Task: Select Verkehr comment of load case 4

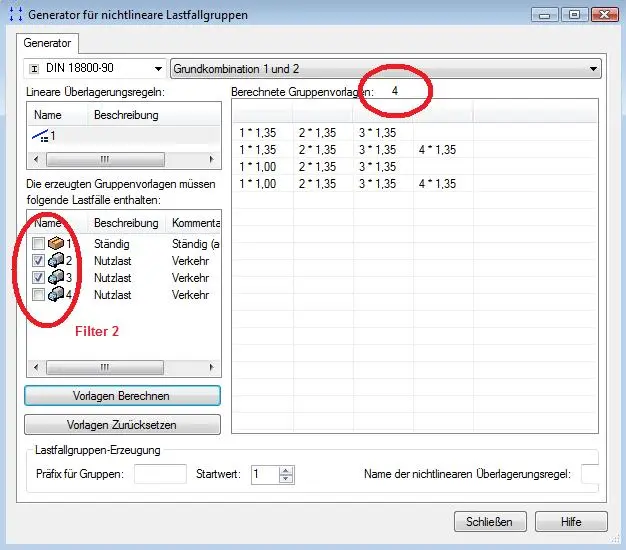Action: [x=190, y=295]
